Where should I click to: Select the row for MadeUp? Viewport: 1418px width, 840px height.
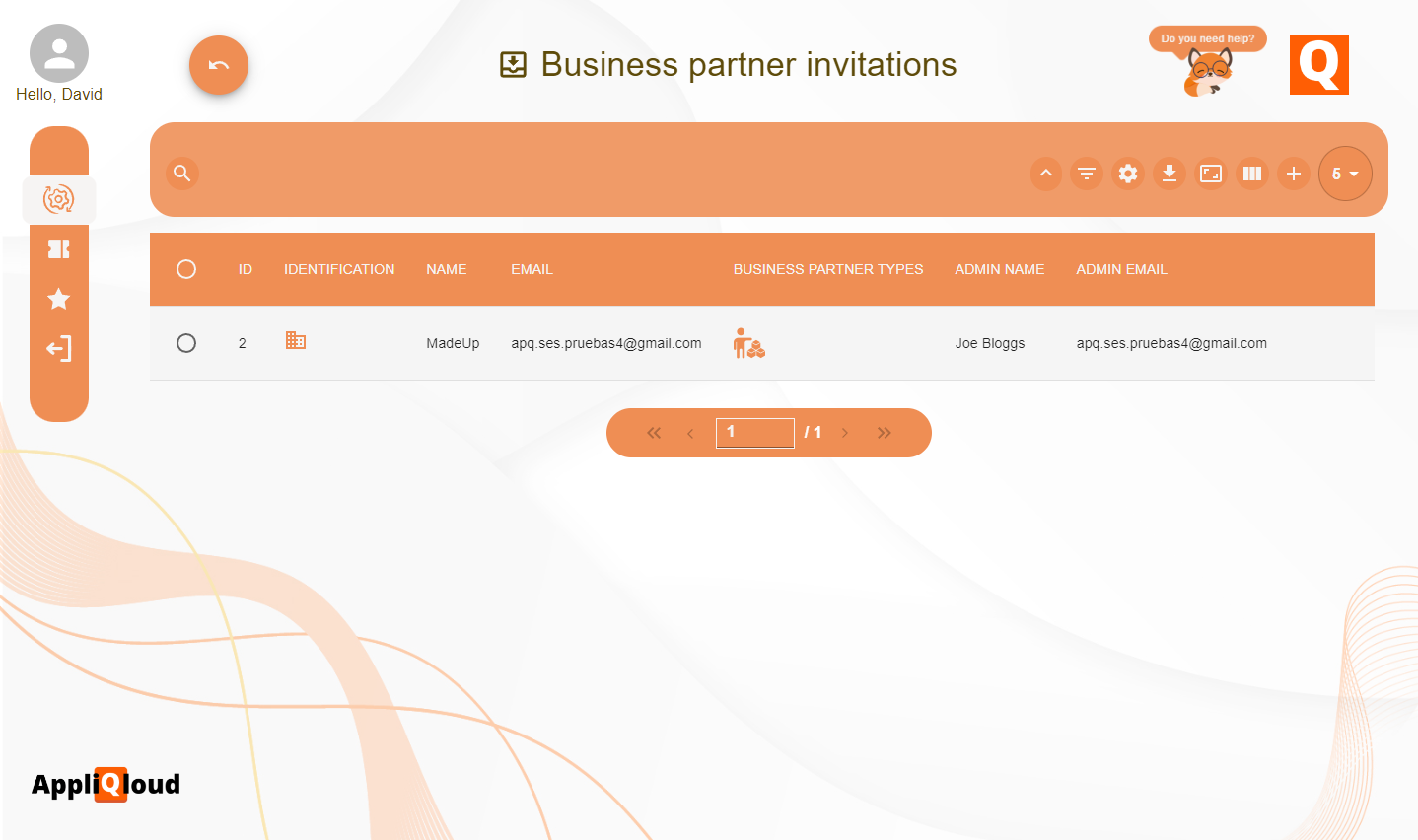pyautogui.click(x=186, y=343)
